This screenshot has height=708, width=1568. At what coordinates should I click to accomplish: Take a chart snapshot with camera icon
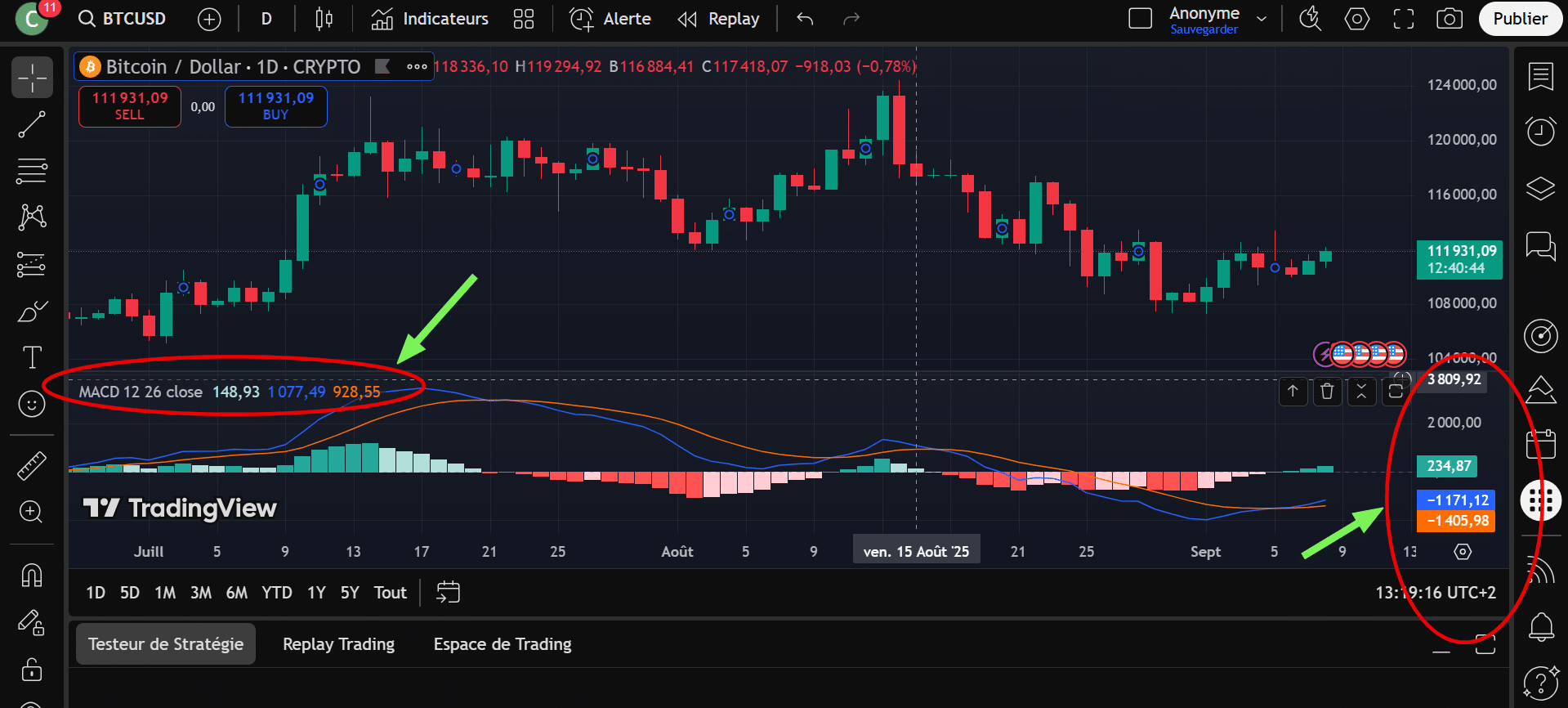click(1450, 19)
